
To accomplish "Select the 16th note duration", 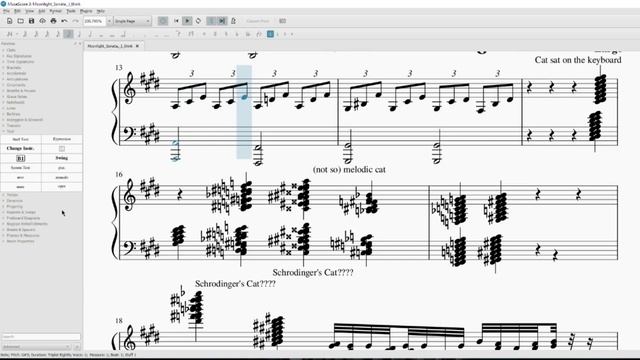I will point(47,34).
